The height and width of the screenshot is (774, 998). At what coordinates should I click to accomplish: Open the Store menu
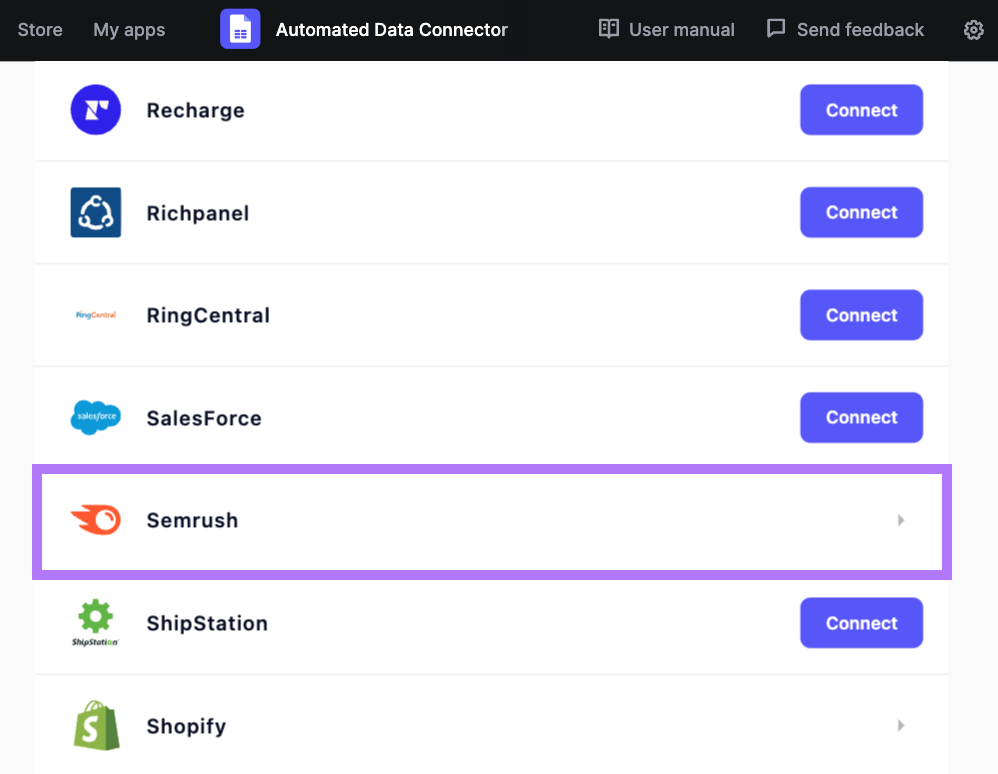(40, 30)
